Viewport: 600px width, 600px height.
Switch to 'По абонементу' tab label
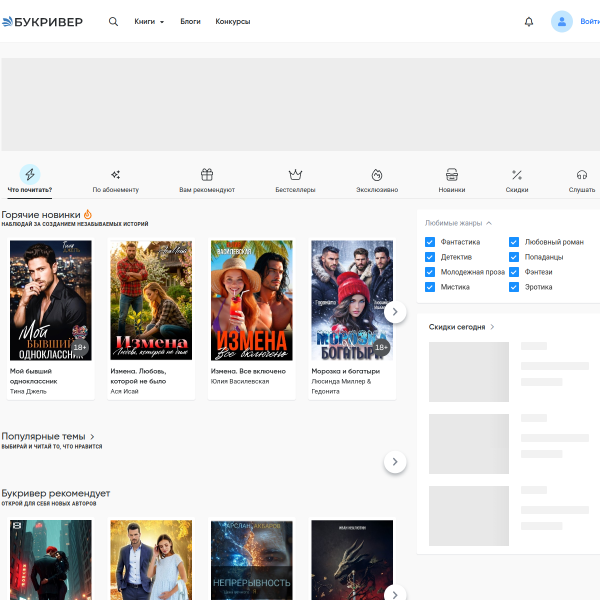point(116,189)
